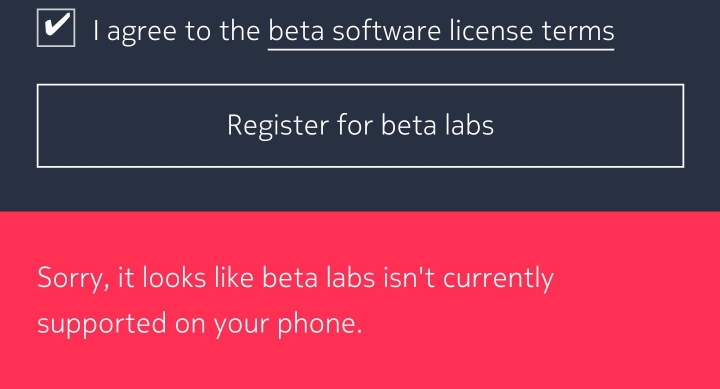
Task: Click the 'Register' word inside the outlined button
Action: point(278,126)
